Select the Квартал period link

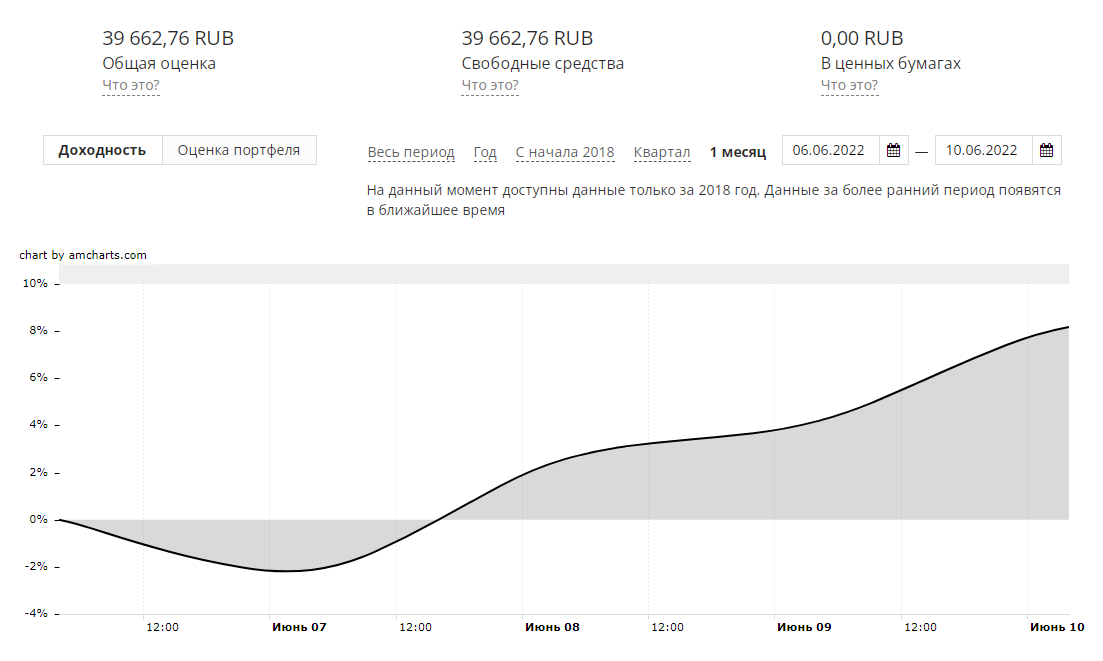click(662, 152)
